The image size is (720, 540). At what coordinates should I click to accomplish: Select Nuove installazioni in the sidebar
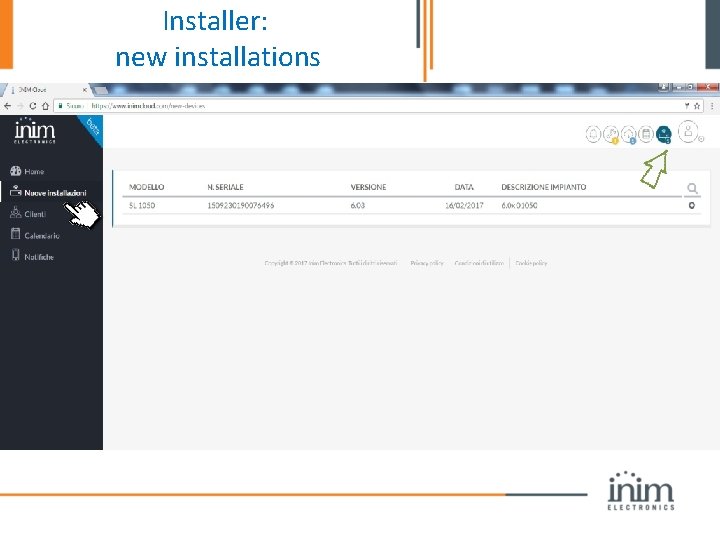(x=55, y=193)
